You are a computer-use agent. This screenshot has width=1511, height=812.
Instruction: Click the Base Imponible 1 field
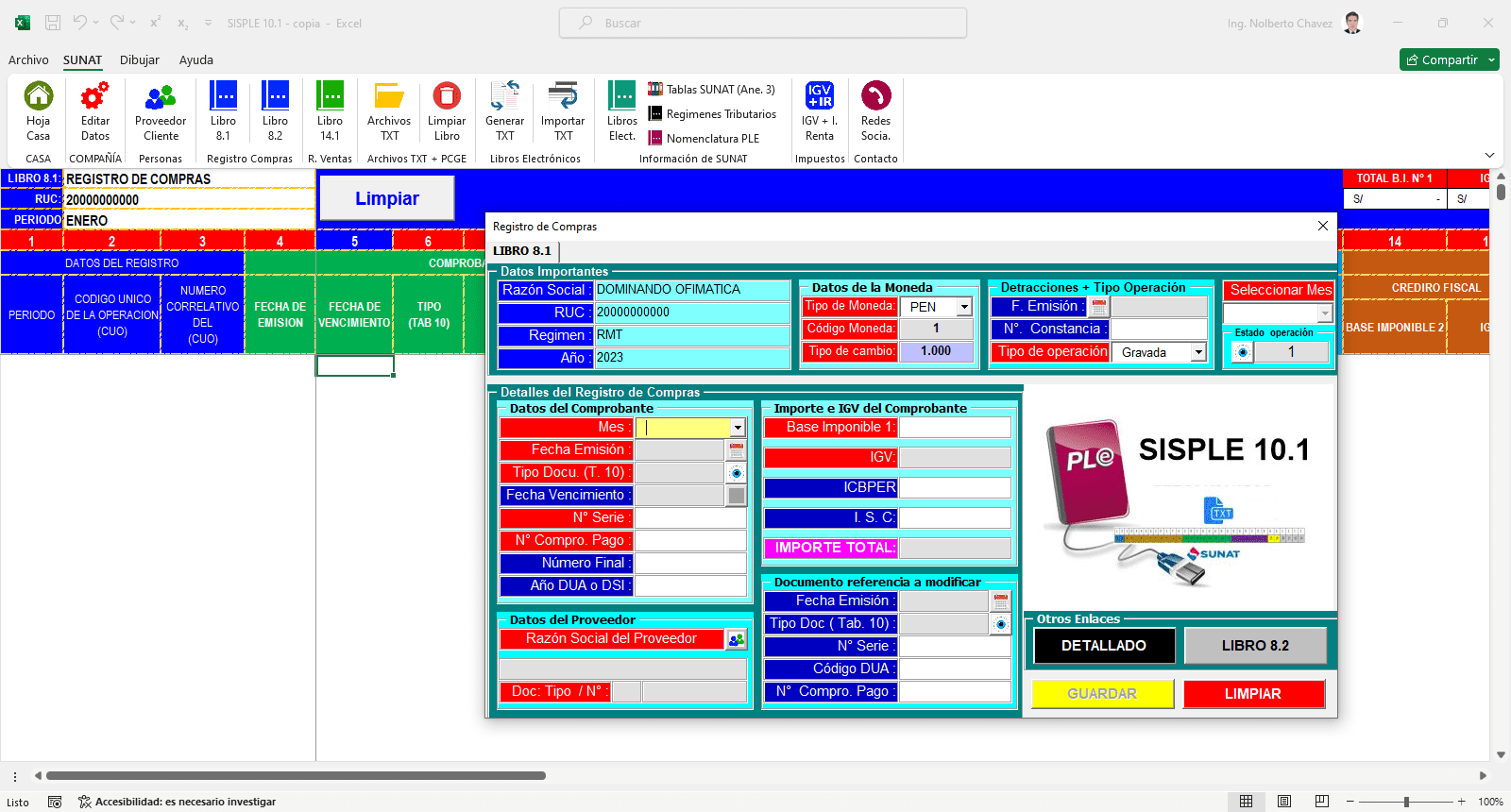click(955, 428)
